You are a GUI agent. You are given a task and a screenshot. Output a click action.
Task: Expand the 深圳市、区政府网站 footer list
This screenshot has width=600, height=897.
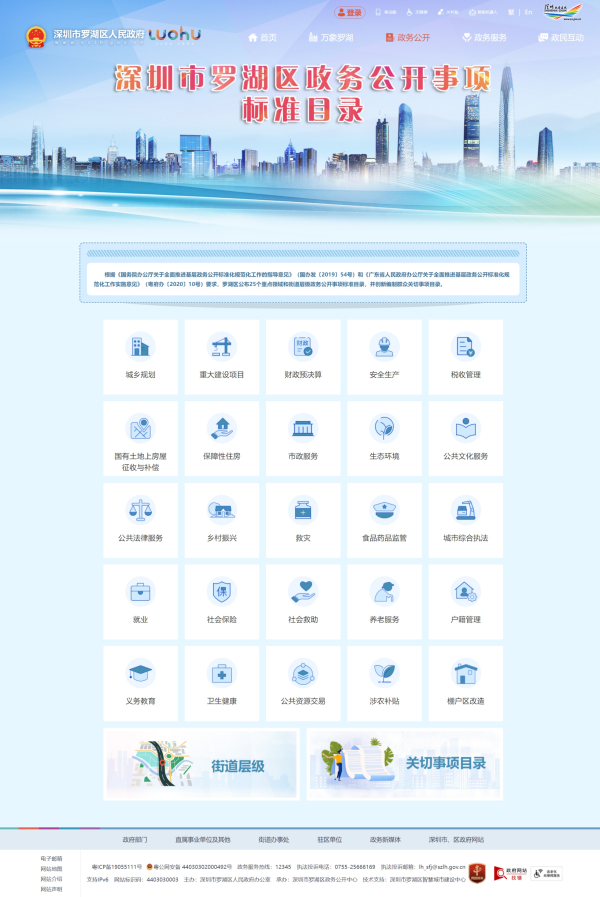tap(456, 839)
